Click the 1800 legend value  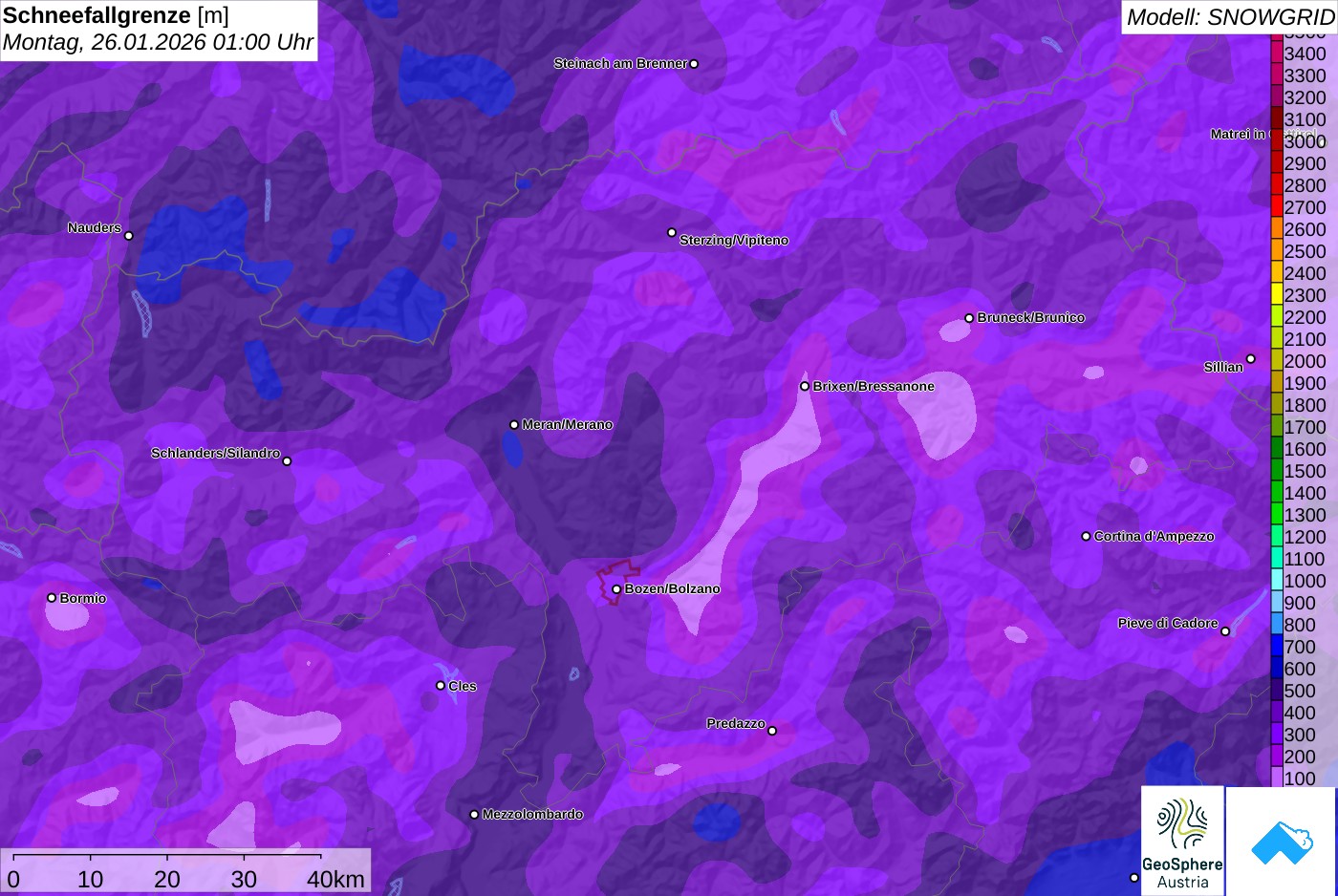(x=1306, y=405)
